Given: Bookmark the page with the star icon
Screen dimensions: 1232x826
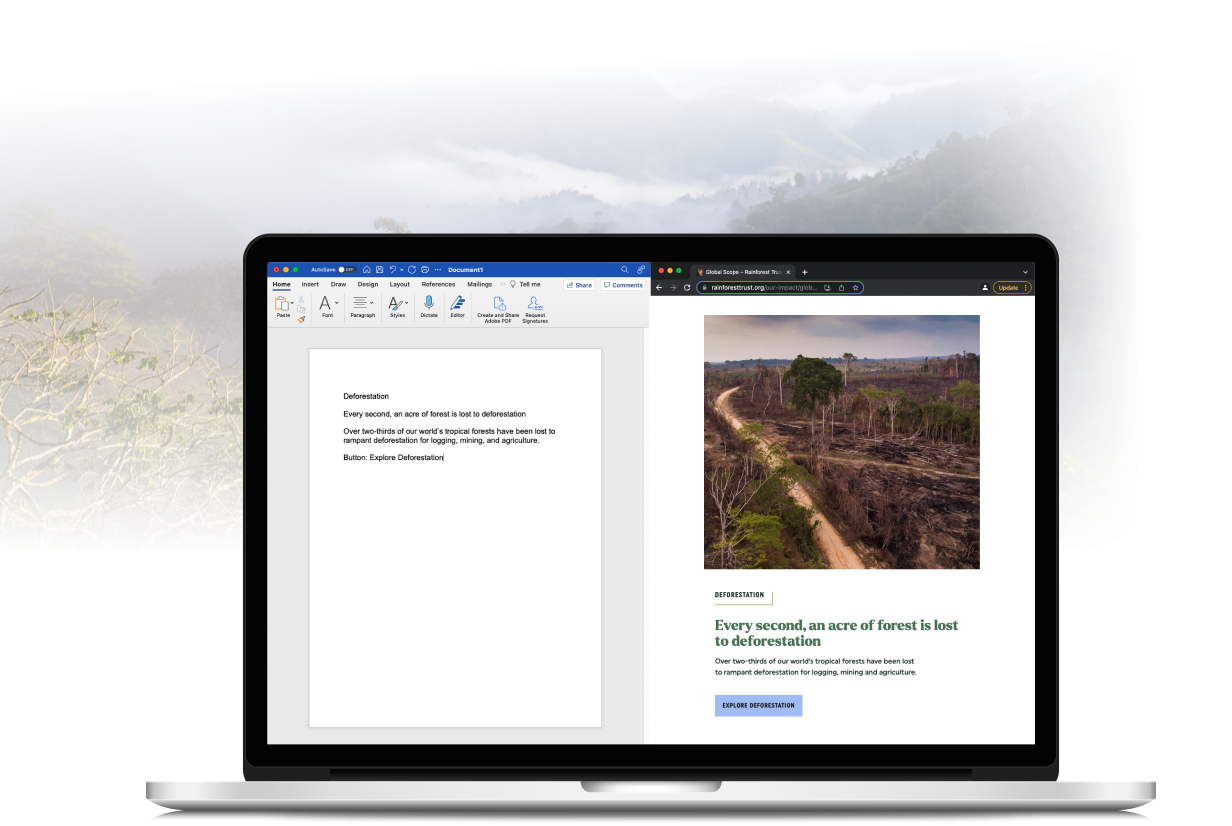Looking at the screenshot, I should 856,287.
